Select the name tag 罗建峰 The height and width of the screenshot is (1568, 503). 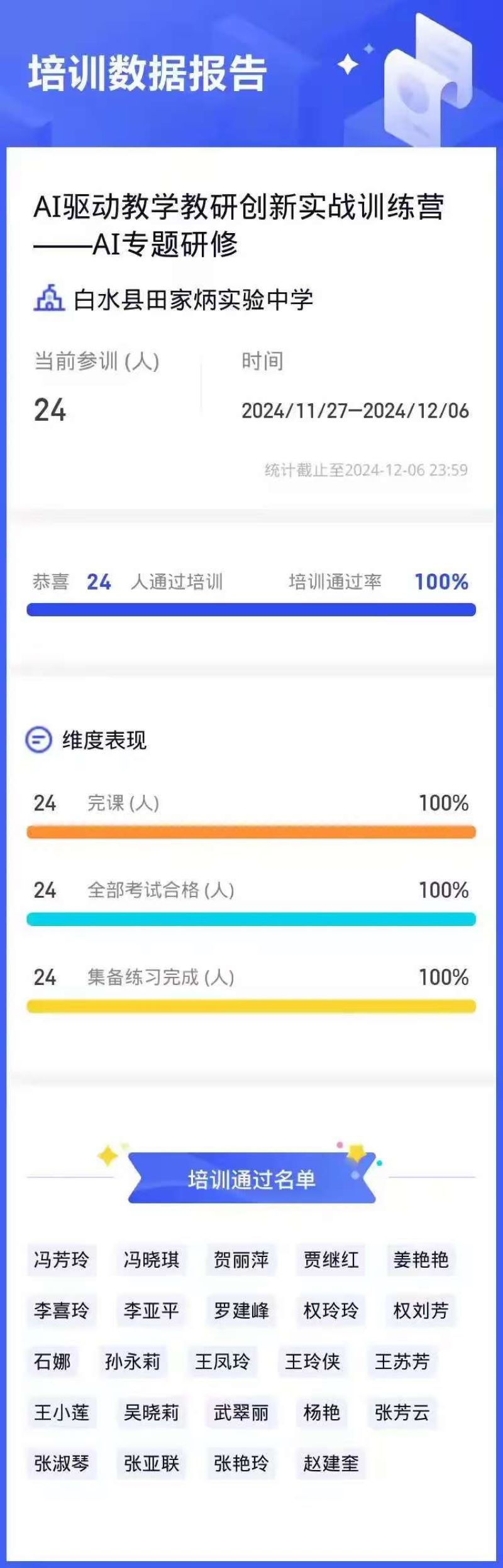coord(241,1310)
